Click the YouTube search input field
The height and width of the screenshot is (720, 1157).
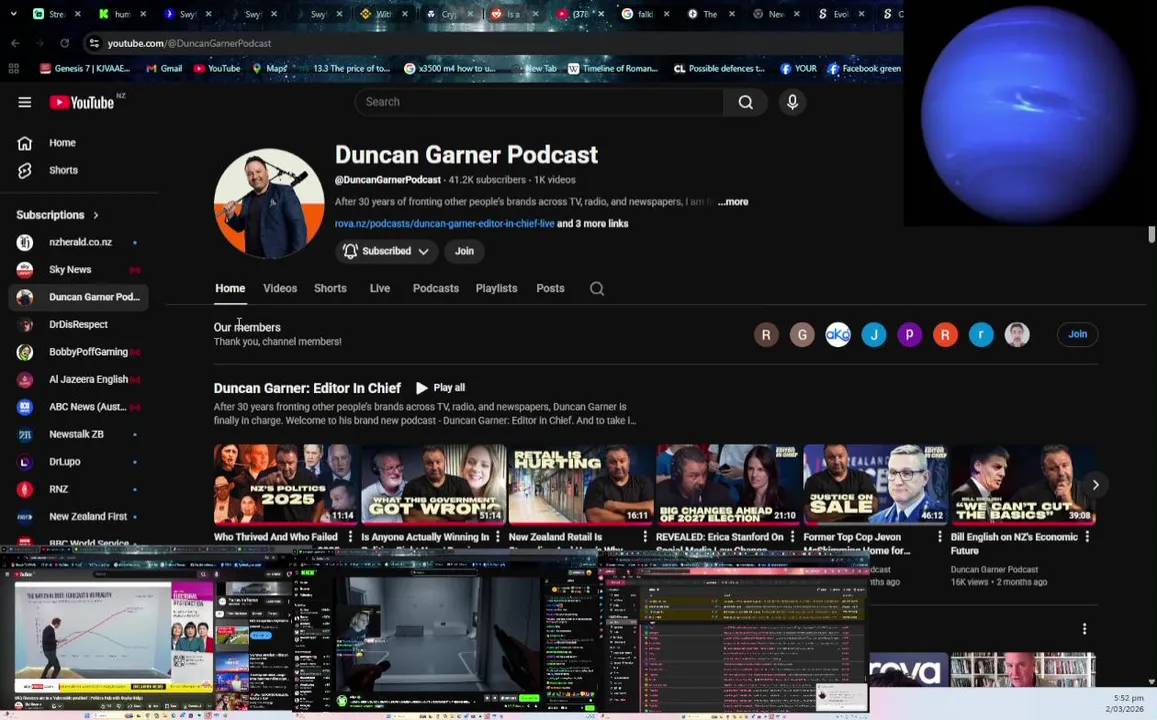tap(539, 102)
